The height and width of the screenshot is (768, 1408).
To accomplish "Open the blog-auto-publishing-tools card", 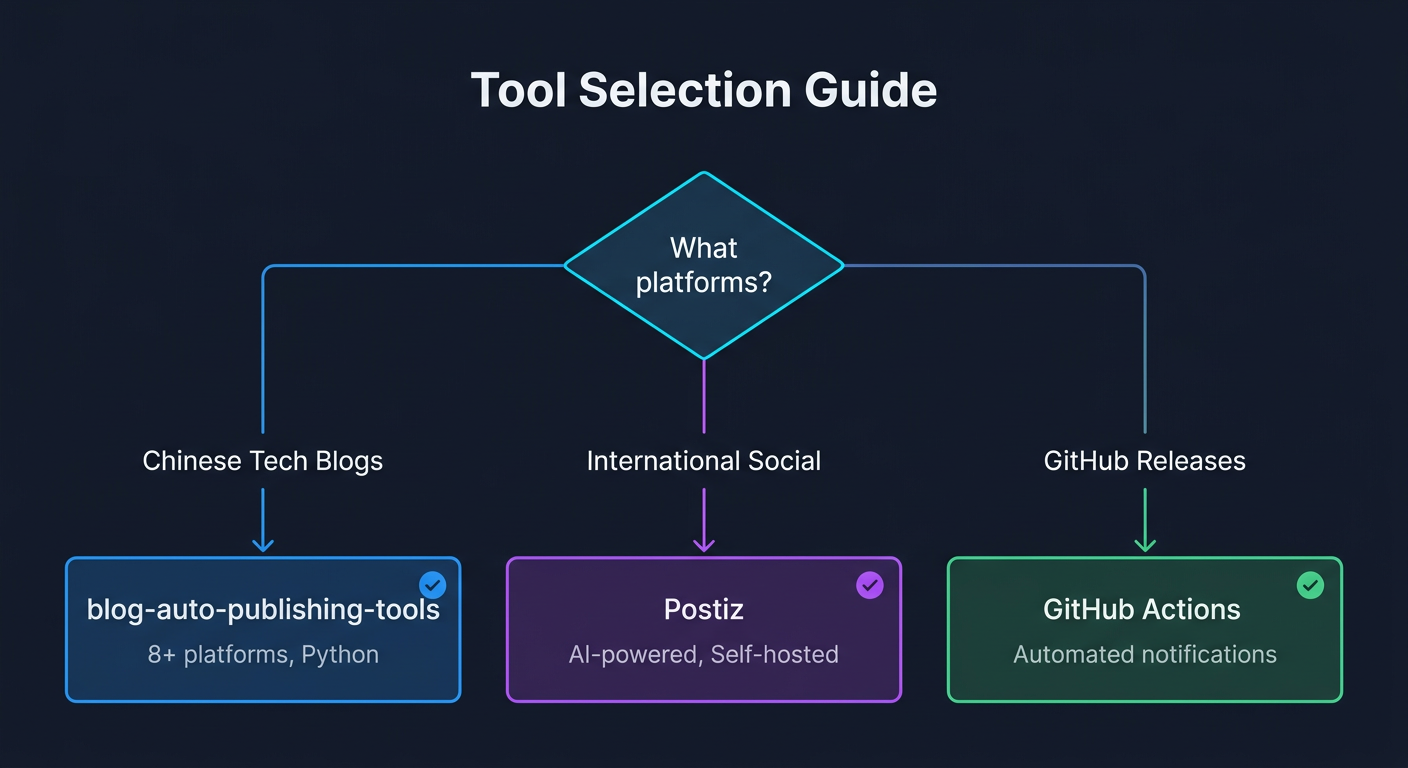I will click(x=263, y=630).
